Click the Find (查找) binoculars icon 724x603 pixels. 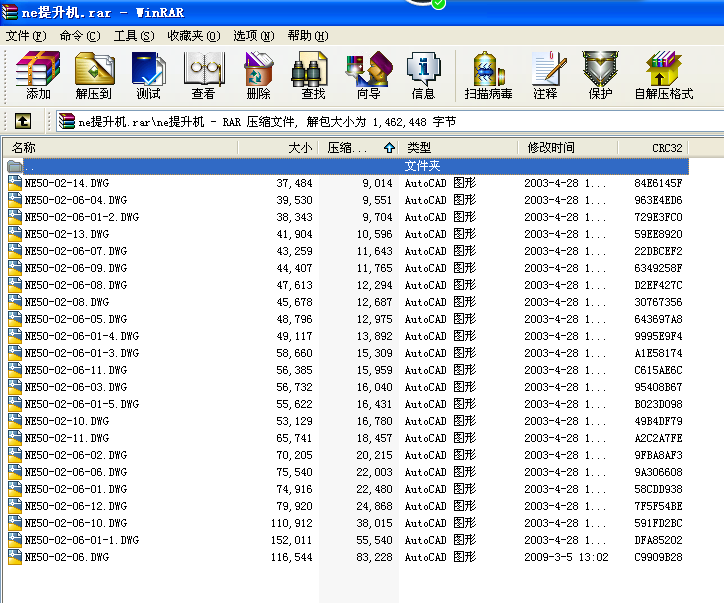pos(312,76)
